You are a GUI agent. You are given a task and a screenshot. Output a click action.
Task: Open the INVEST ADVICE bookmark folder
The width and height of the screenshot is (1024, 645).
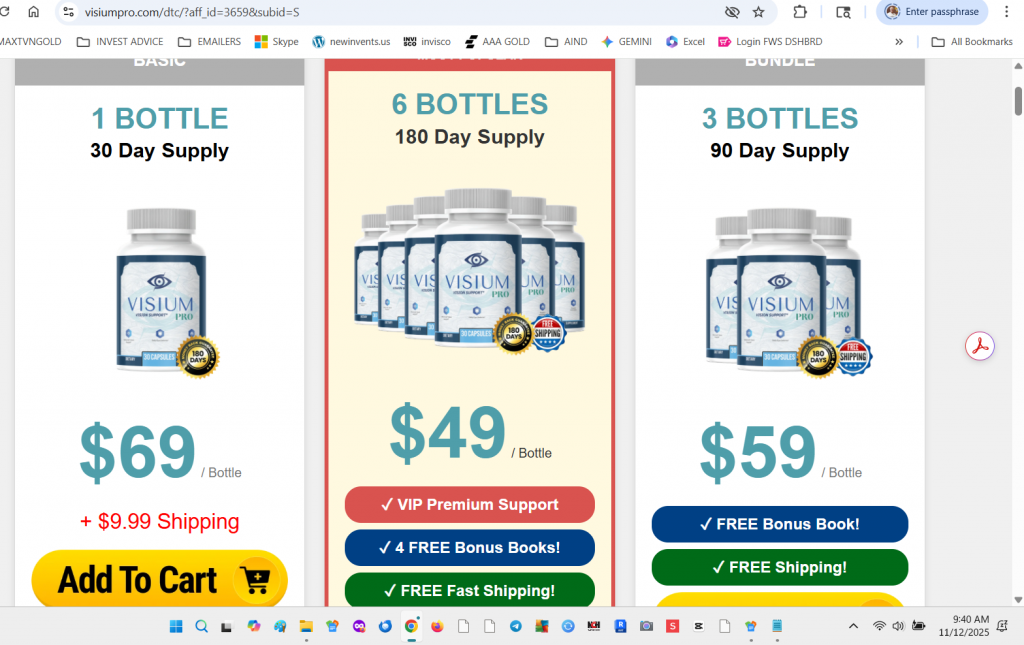pyautogui.click(x=120, y=42)
